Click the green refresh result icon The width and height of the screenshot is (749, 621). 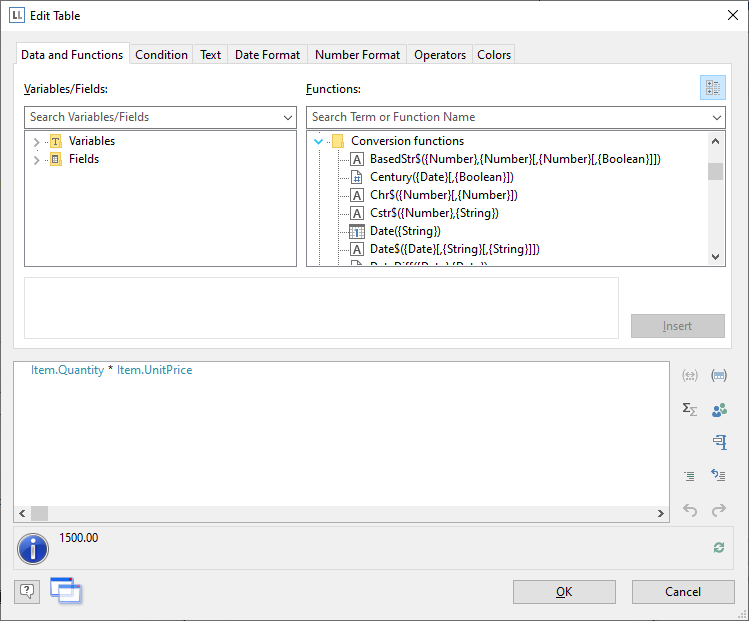click(718, 547)
